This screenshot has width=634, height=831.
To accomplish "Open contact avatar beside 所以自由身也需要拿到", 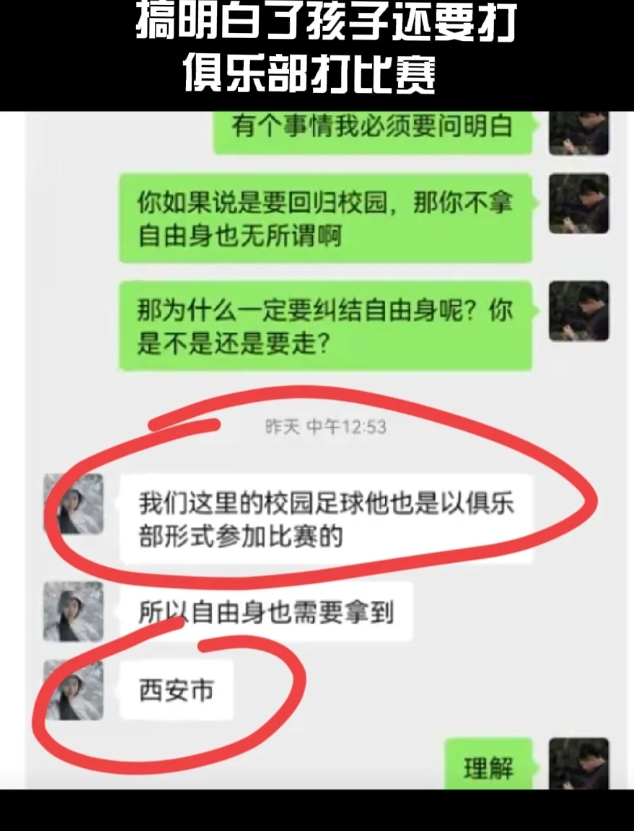I will (73, 612).
